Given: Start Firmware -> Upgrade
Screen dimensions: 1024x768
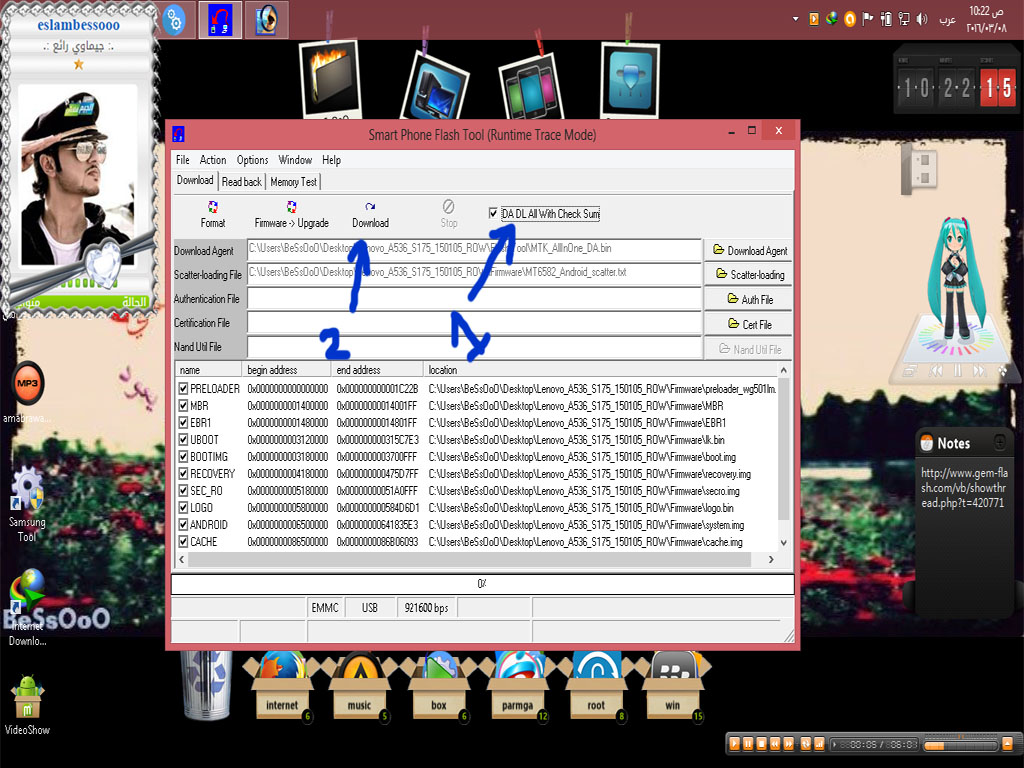Looking at the screenshot, I should (x=291, y=214).
